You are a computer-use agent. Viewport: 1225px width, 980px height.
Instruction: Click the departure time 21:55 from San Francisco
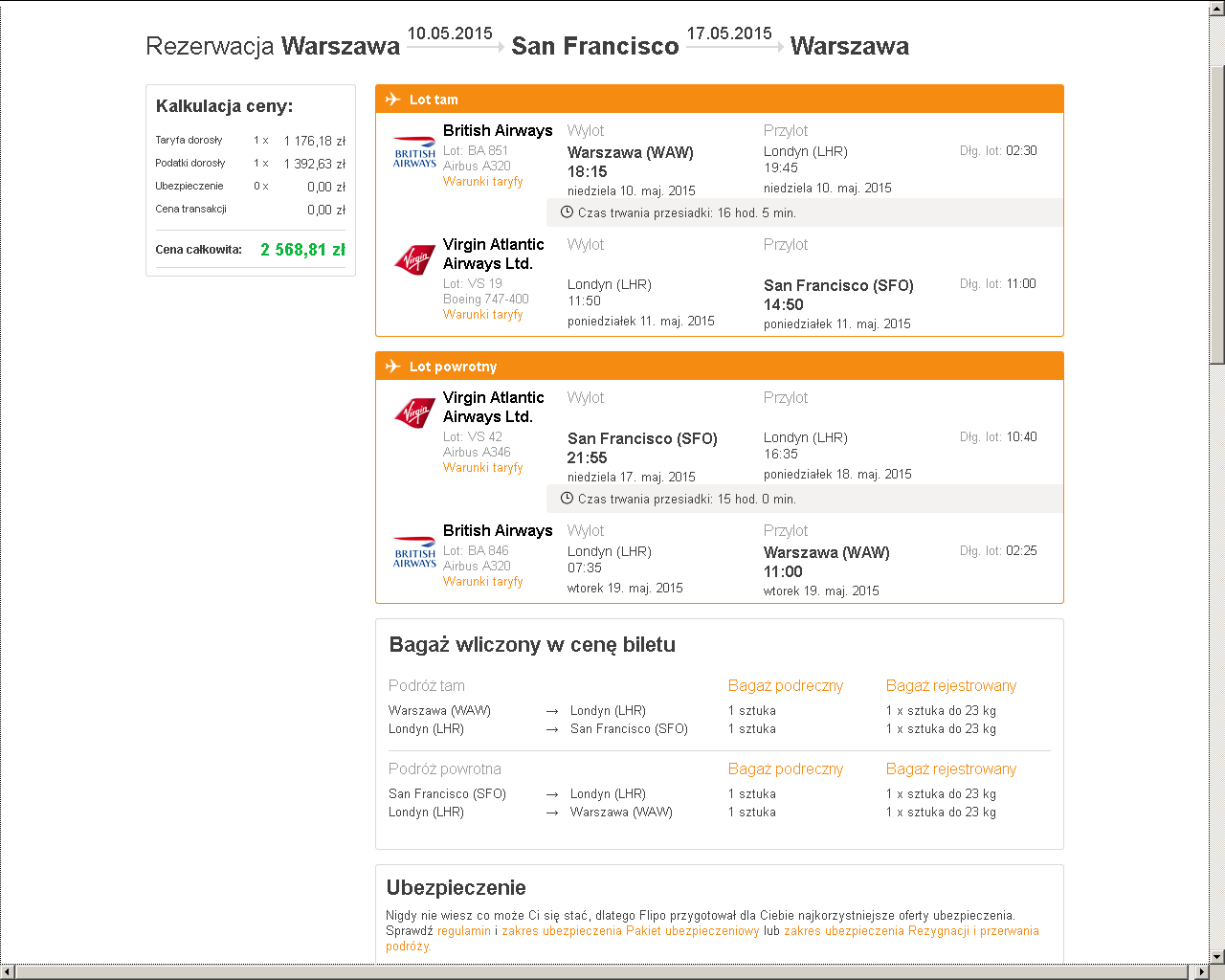[x=587, y=457]
